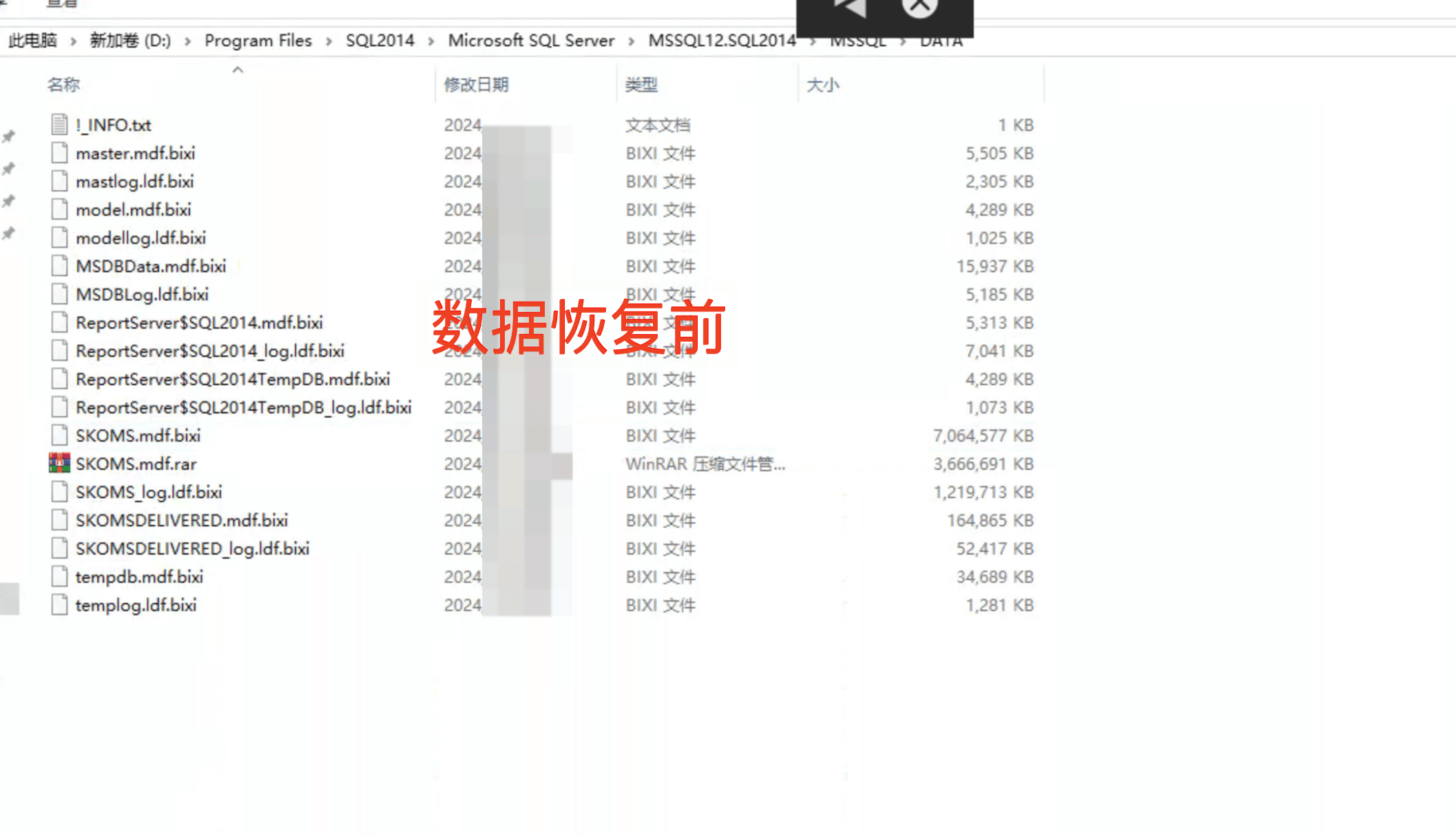Expand the chevron after Program Files

(329, 41)
